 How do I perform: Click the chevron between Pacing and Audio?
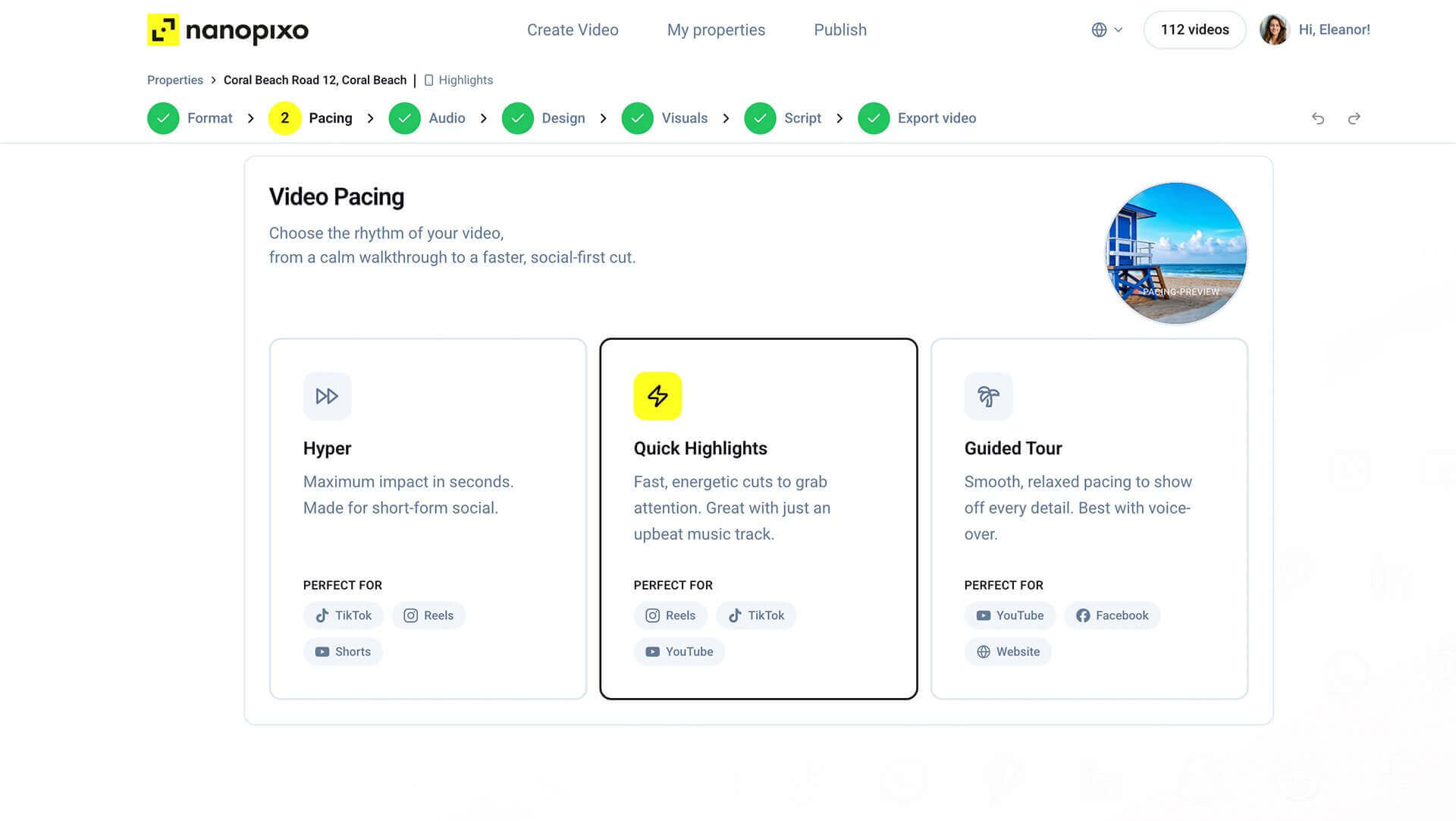370,118
